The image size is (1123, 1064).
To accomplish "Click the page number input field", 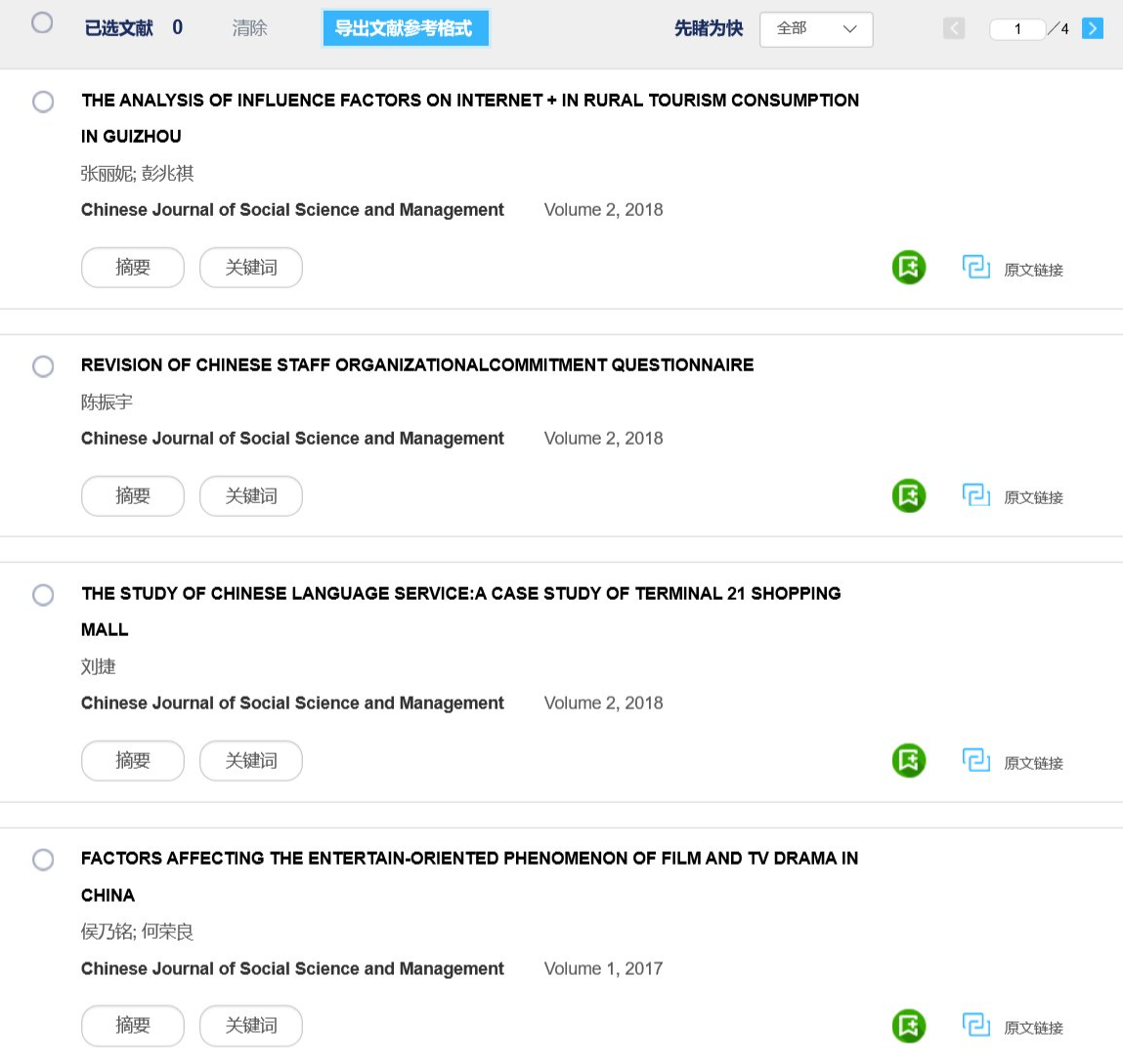I will (1017, 29).
